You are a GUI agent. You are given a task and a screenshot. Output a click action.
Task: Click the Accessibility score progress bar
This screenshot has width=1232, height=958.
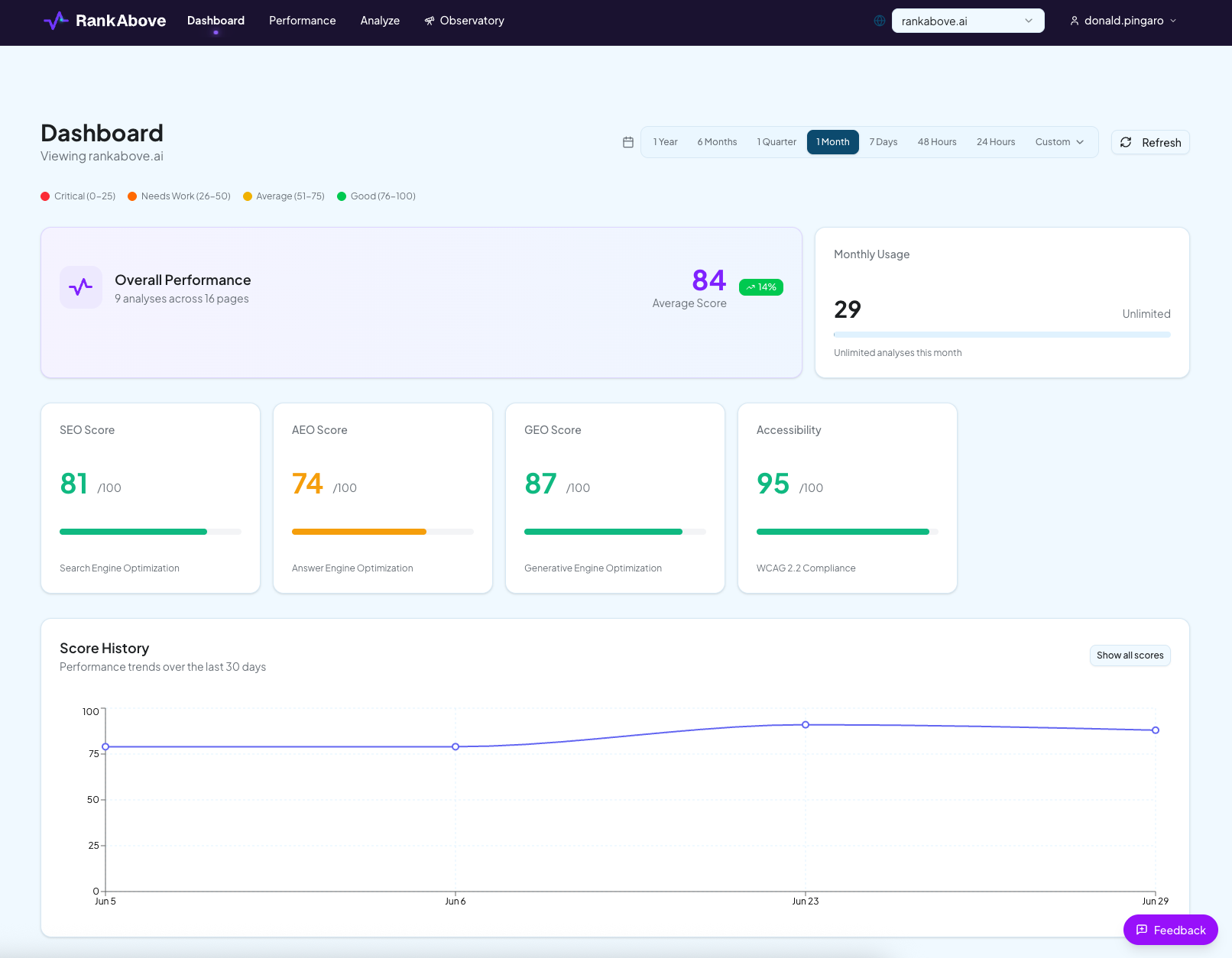click(x=848, y=532)
